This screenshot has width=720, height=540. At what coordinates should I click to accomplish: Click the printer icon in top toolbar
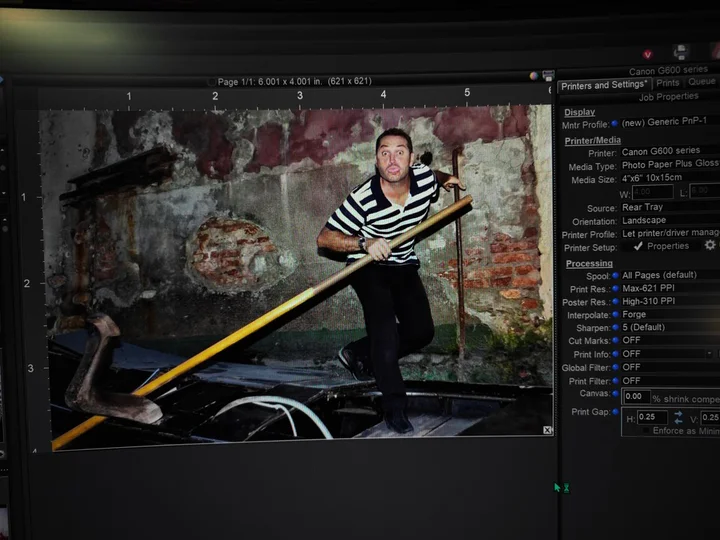(681, 52)
